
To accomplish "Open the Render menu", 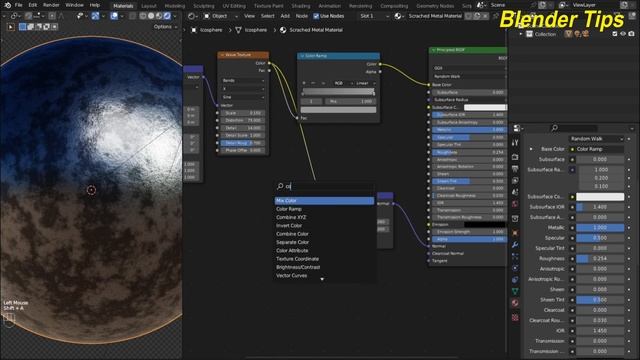I will coord(51,5).
